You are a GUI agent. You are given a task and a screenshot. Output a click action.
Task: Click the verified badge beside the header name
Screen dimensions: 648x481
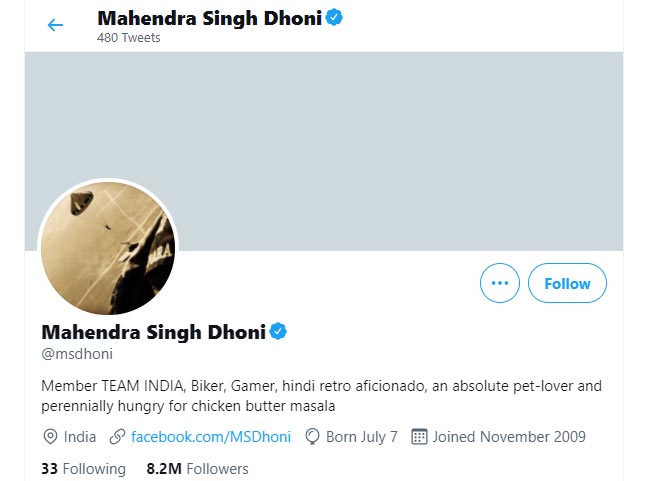[334, 18]
